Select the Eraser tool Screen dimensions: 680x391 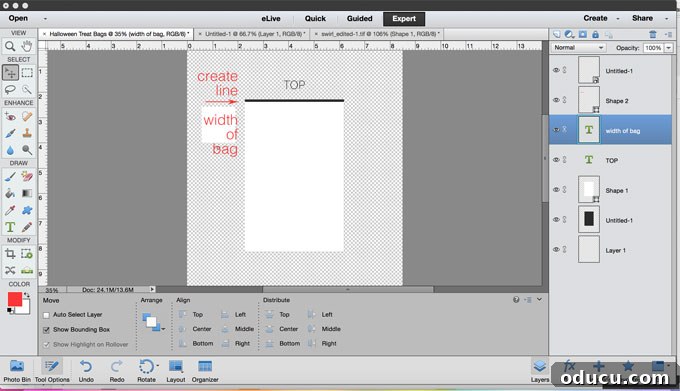(x=27, y=176)
